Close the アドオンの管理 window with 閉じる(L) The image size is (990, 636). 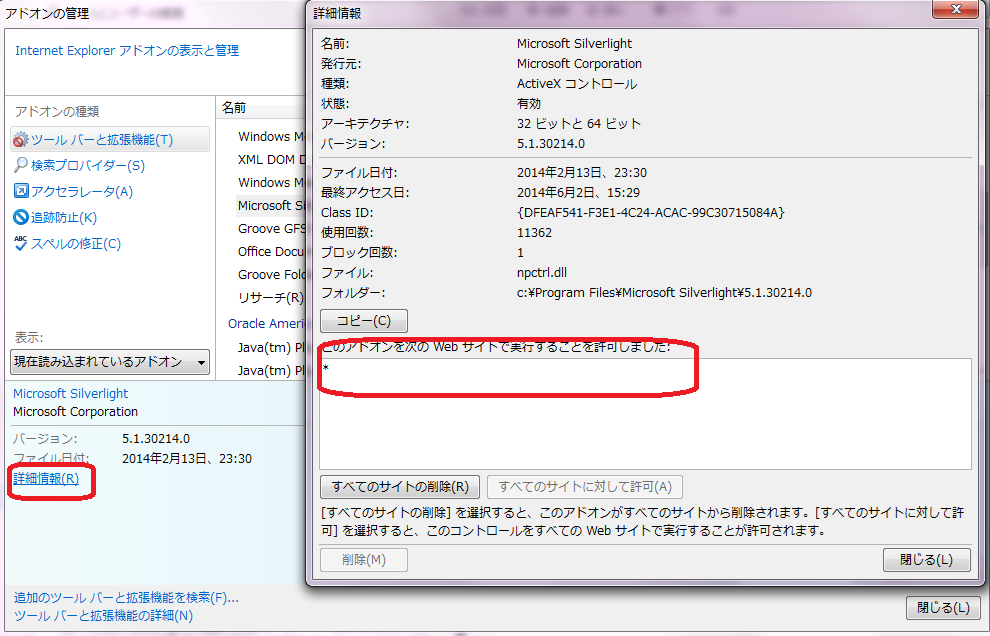click(x=943, y=608)
